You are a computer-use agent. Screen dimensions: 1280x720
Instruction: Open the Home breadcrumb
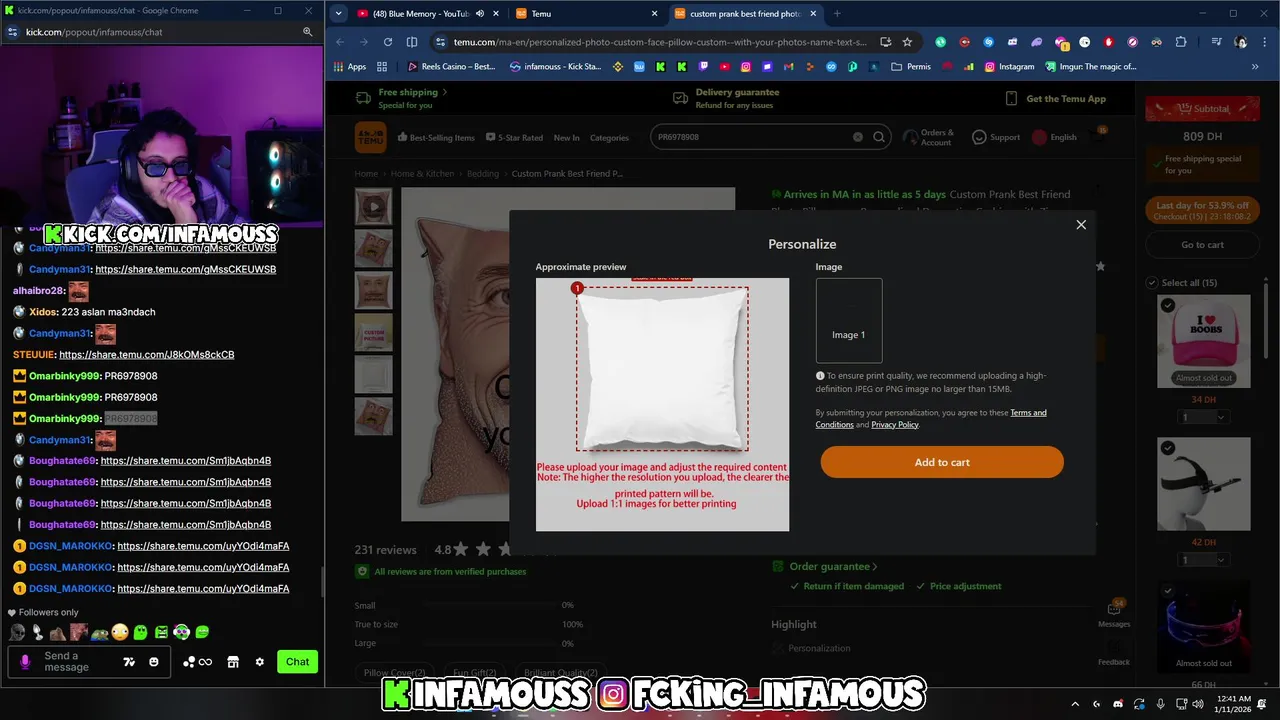[366, 174]
